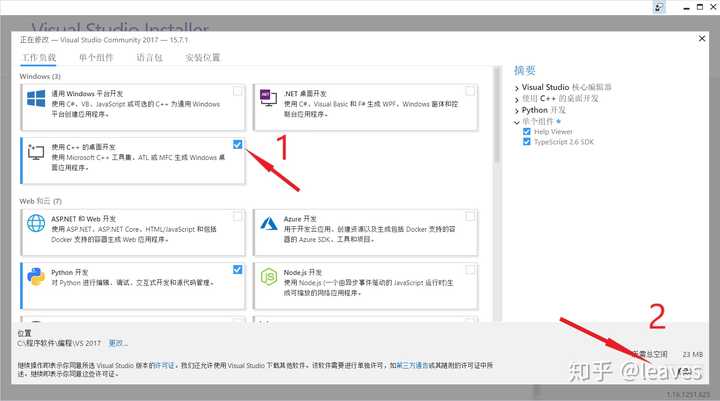Viewport: 720px width, 401px height.
Task: Check the Universal Windows Platform workload checkbox
Action: point(237,91)
